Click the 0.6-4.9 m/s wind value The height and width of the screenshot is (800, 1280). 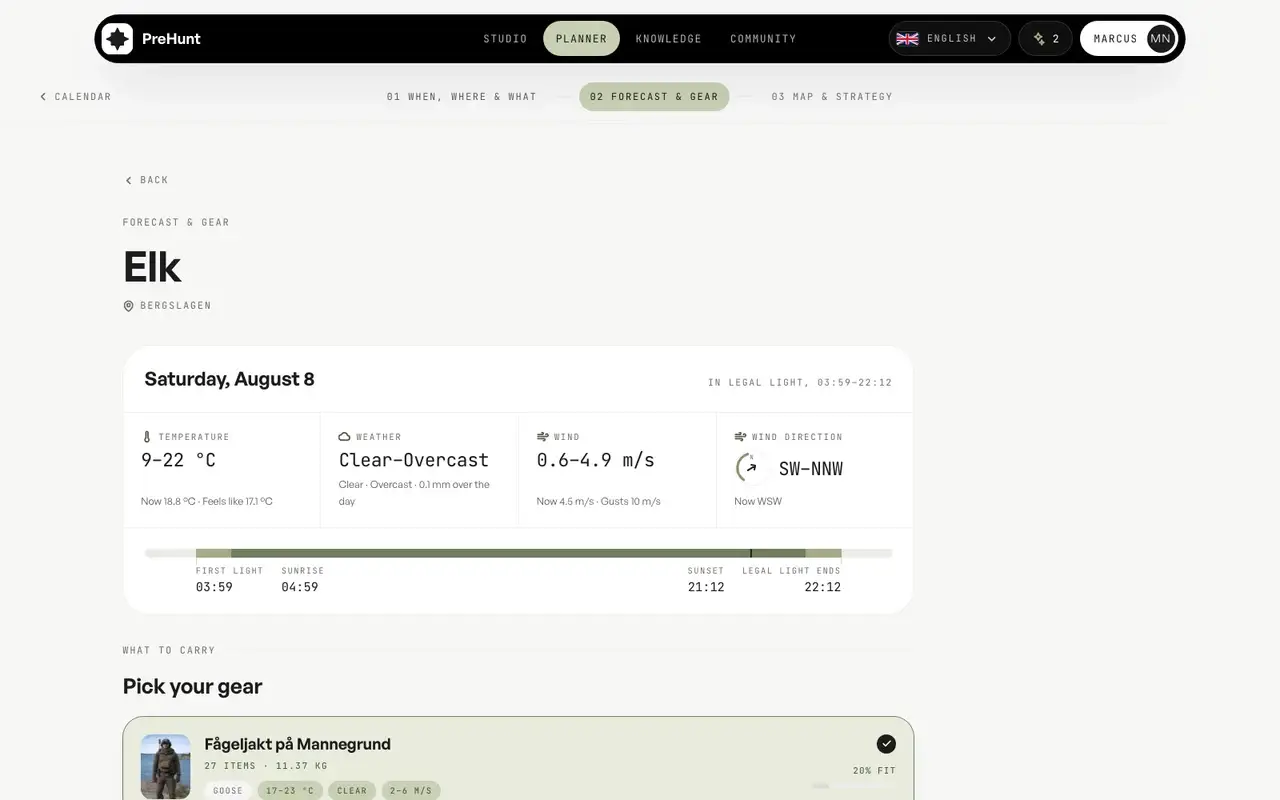(x=596, y=460)
